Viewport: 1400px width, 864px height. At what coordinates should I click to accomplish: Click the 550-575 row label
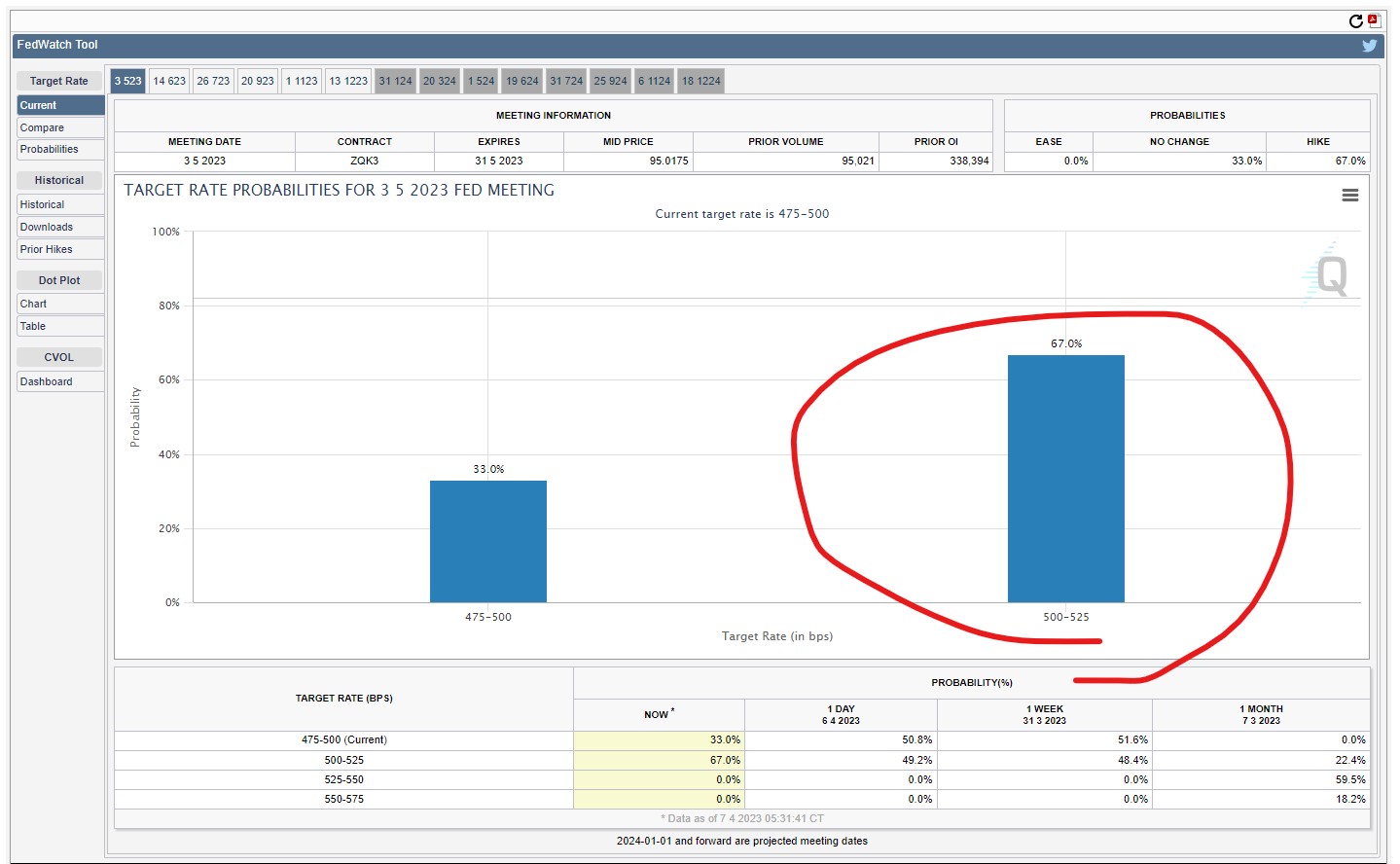pyautogui.click(x=344, y=800)
